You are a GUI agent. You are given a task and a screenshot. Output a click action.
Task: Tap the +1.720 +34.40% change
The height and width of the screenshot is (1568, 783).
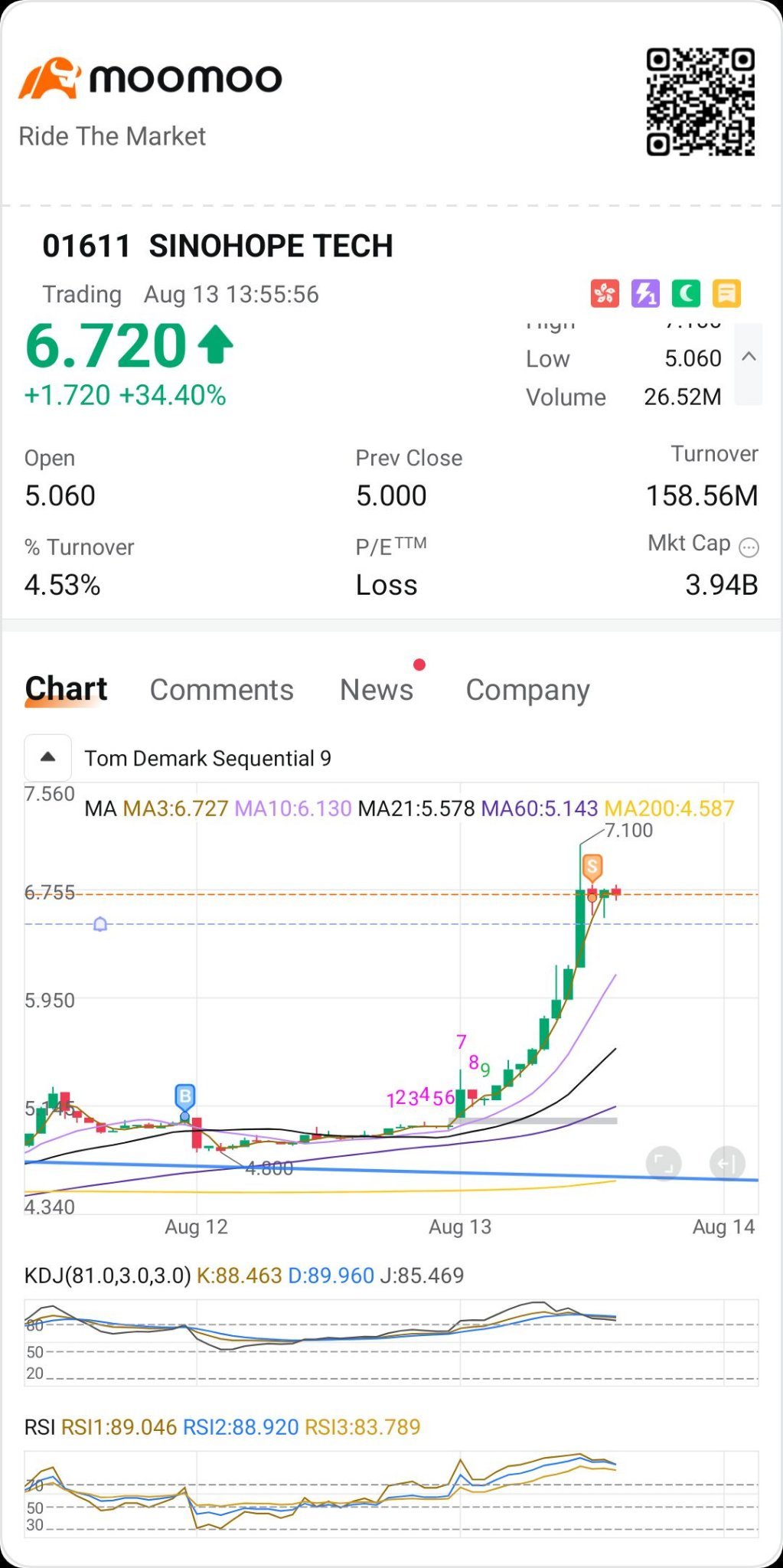tap(126, 395)
